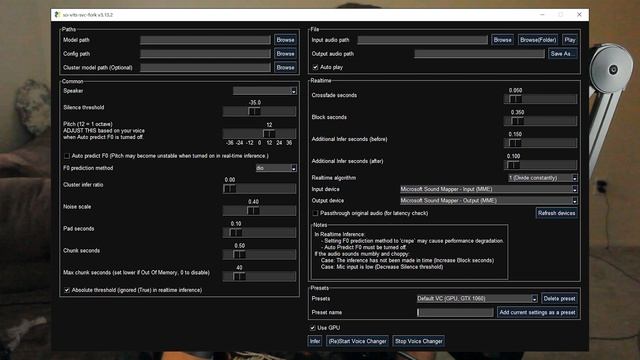The height and width of the screenshot is (360, 640).
Task: Click the Cluster model path field
Action: [x=205, y=67]
